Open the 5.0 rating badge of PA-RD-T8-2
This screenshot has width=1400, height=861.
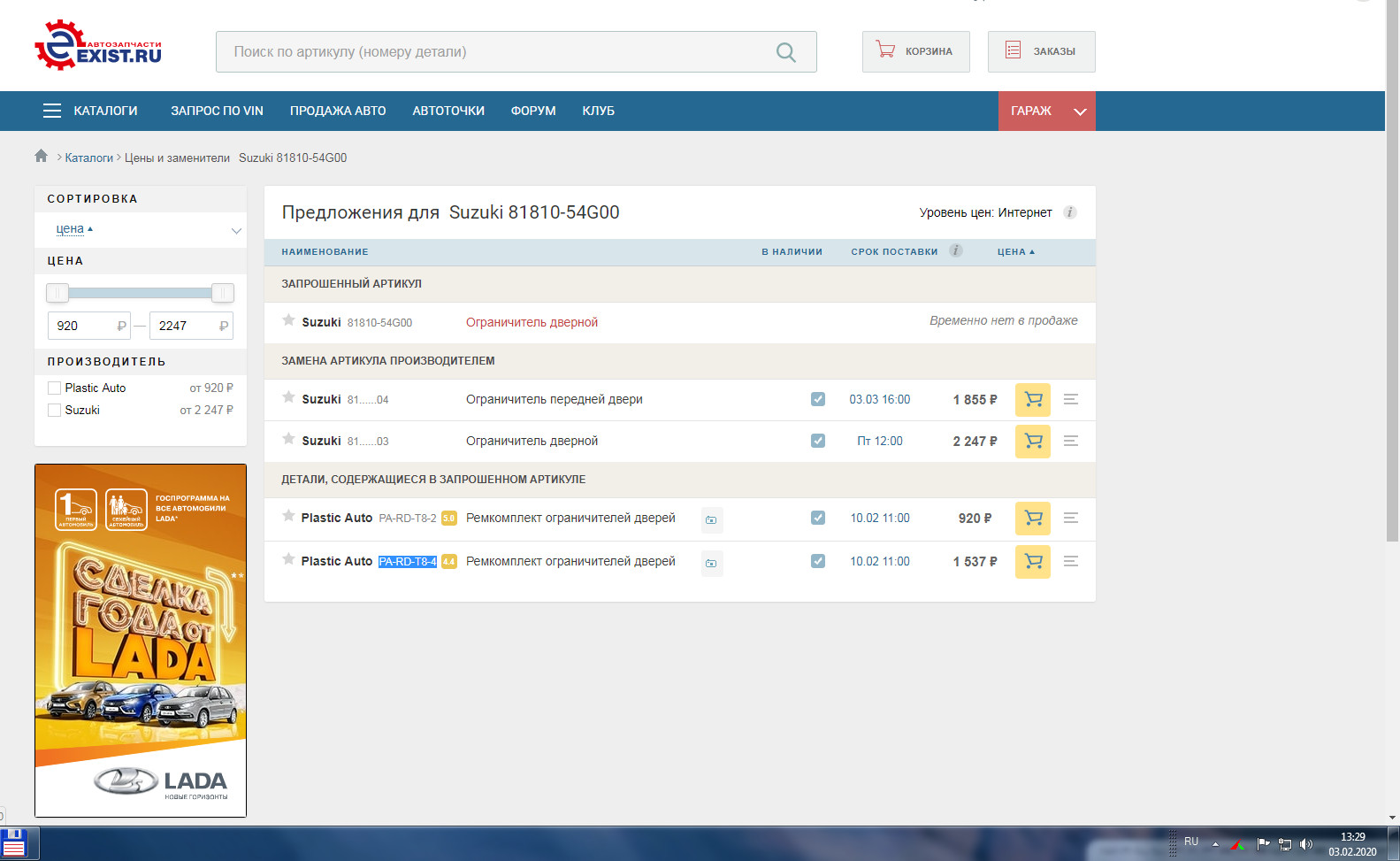[449, 519]
